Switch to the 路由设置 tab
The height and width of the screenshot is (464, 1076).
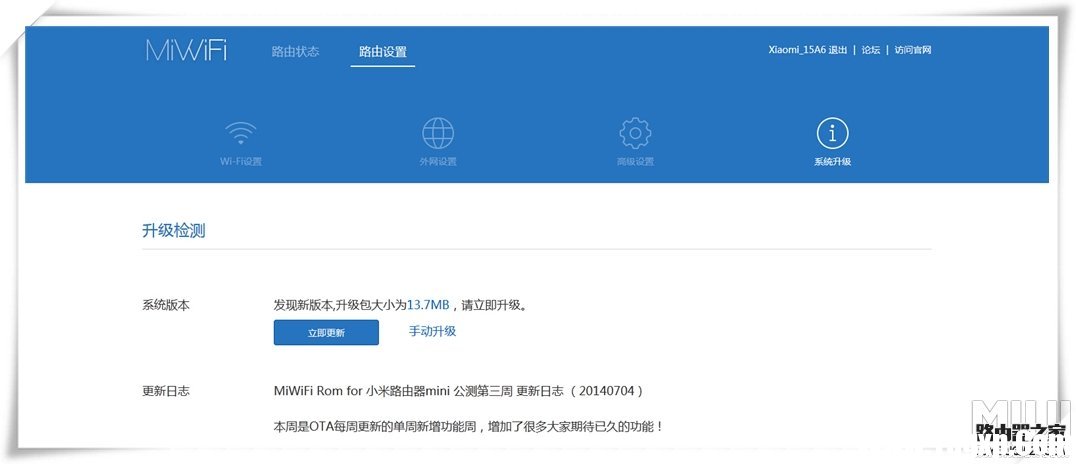point(383,52)
